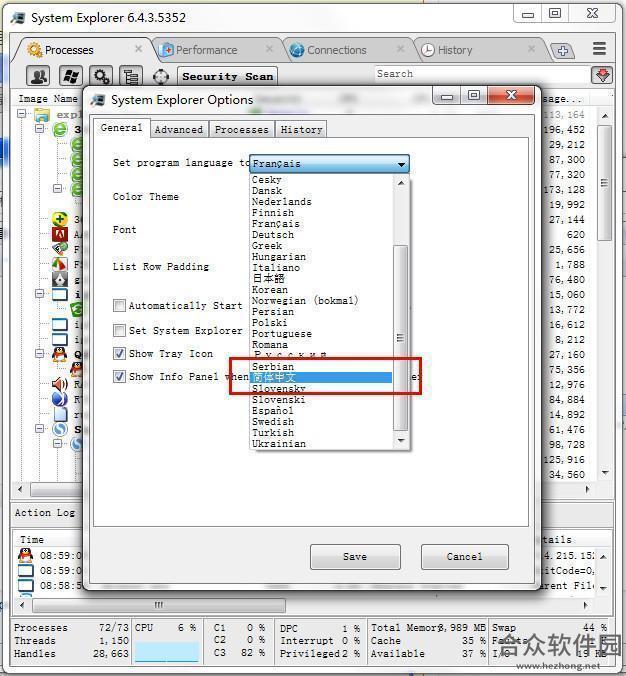Toggle Automatically Start checkbox

[x=119, y=305]
